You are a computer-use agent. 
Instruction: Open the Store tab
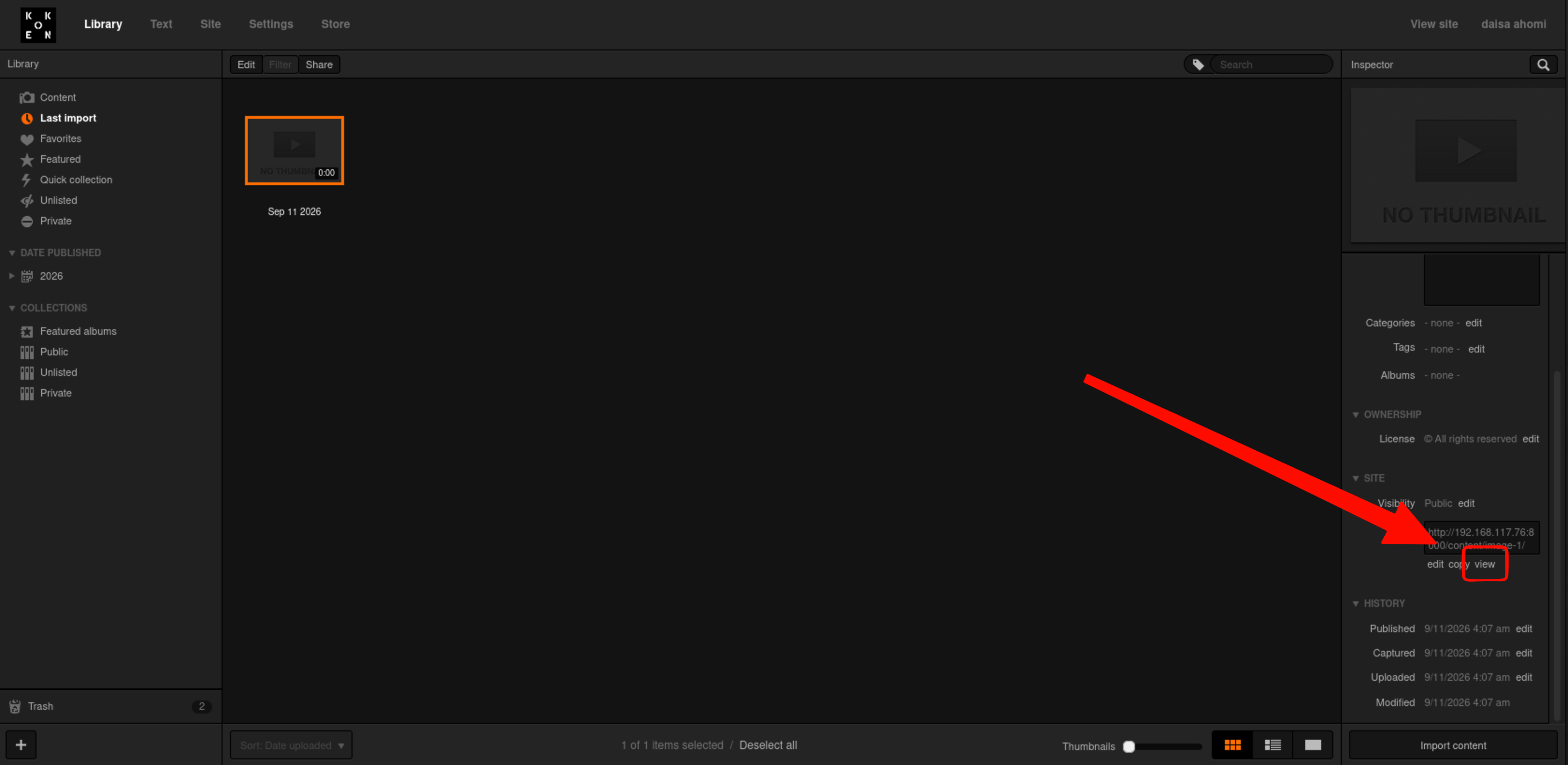(335, 24)
